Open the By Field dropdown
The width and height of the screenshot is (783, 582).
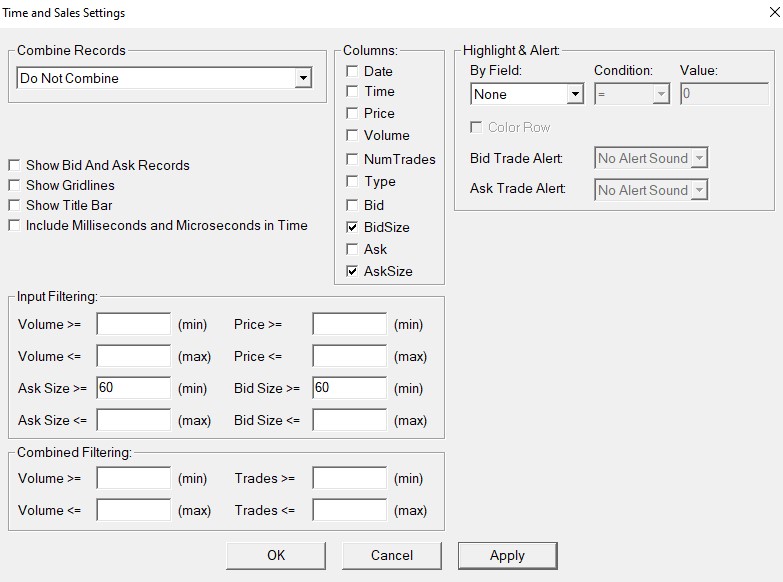coord(527,94)
